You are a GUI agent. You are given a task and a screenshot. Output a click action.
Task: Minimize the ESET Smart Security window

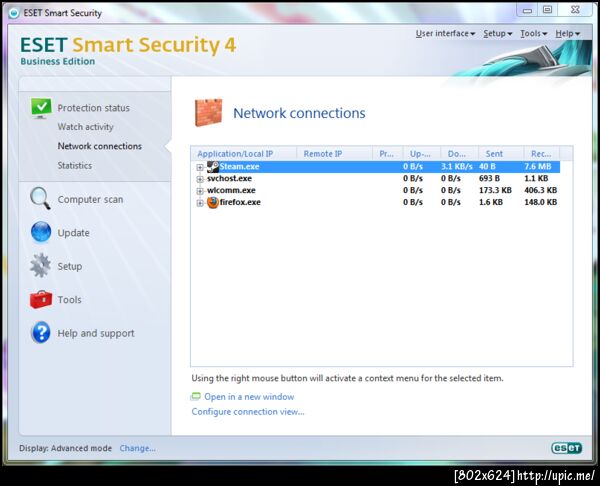coord(527,10)
